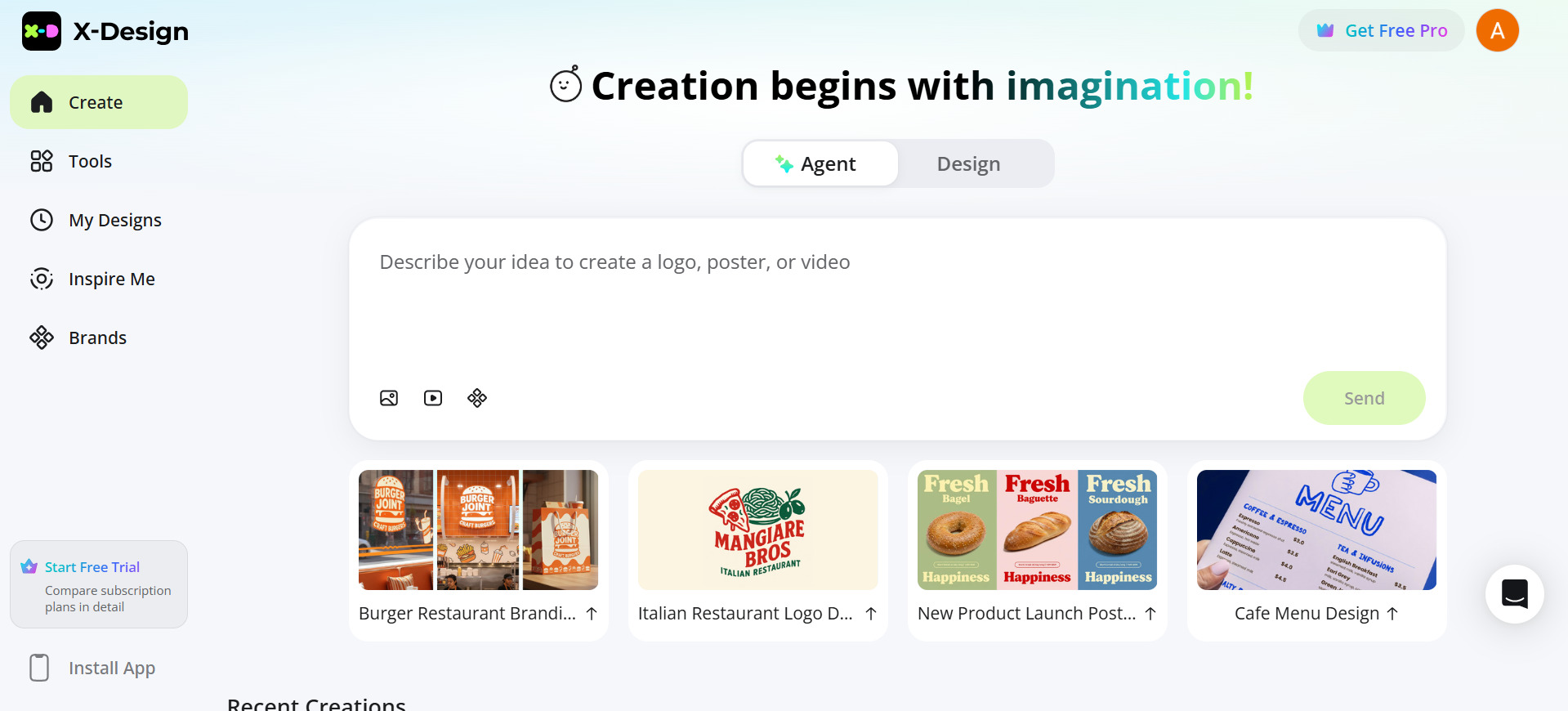1568x711 pixels.
Task: Click Get Free Pro button
Action: [x=1381, y=31]
